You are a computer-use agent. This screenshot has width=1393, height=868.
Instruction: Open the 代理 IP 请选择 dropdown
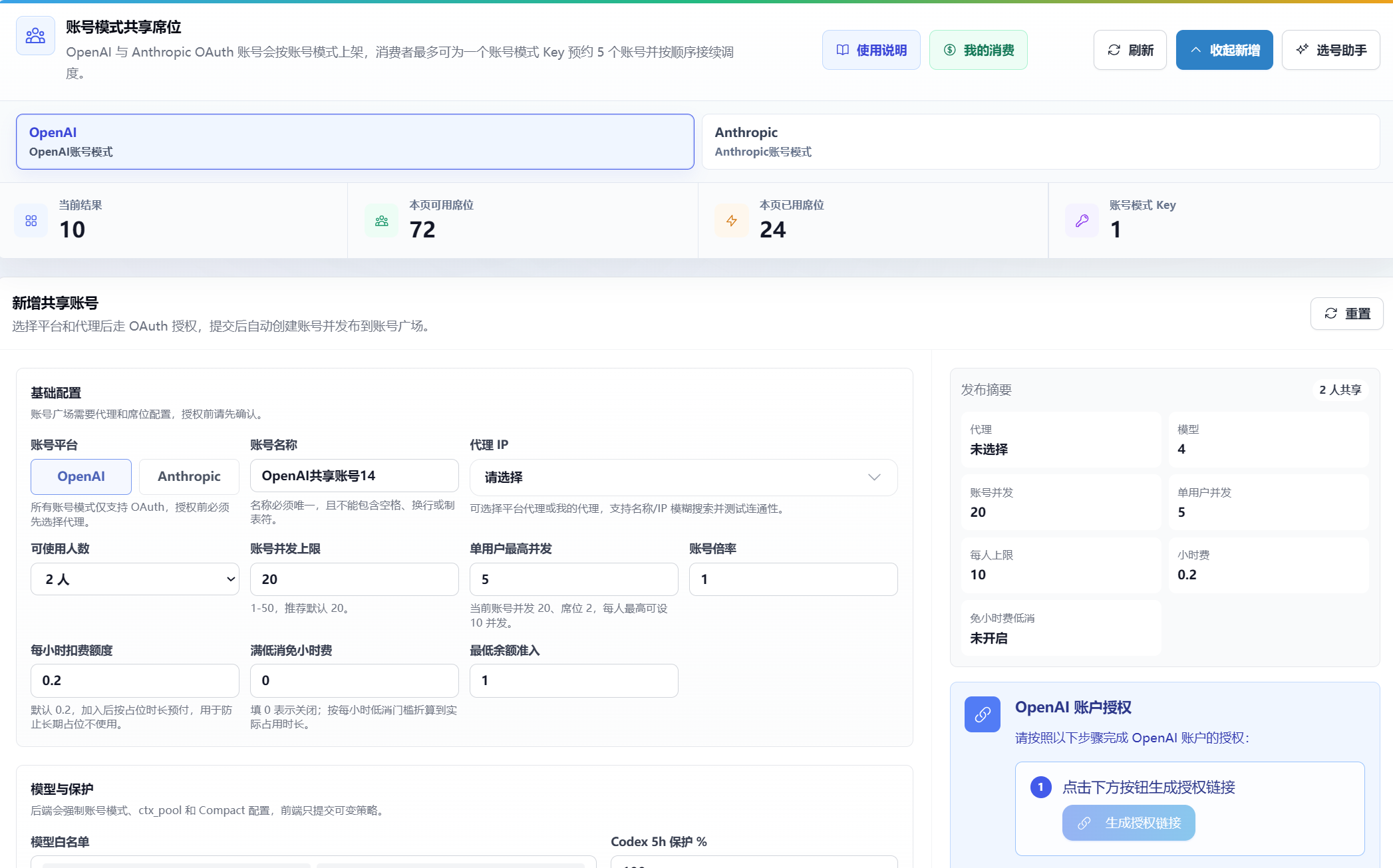(x=684, y=477)
